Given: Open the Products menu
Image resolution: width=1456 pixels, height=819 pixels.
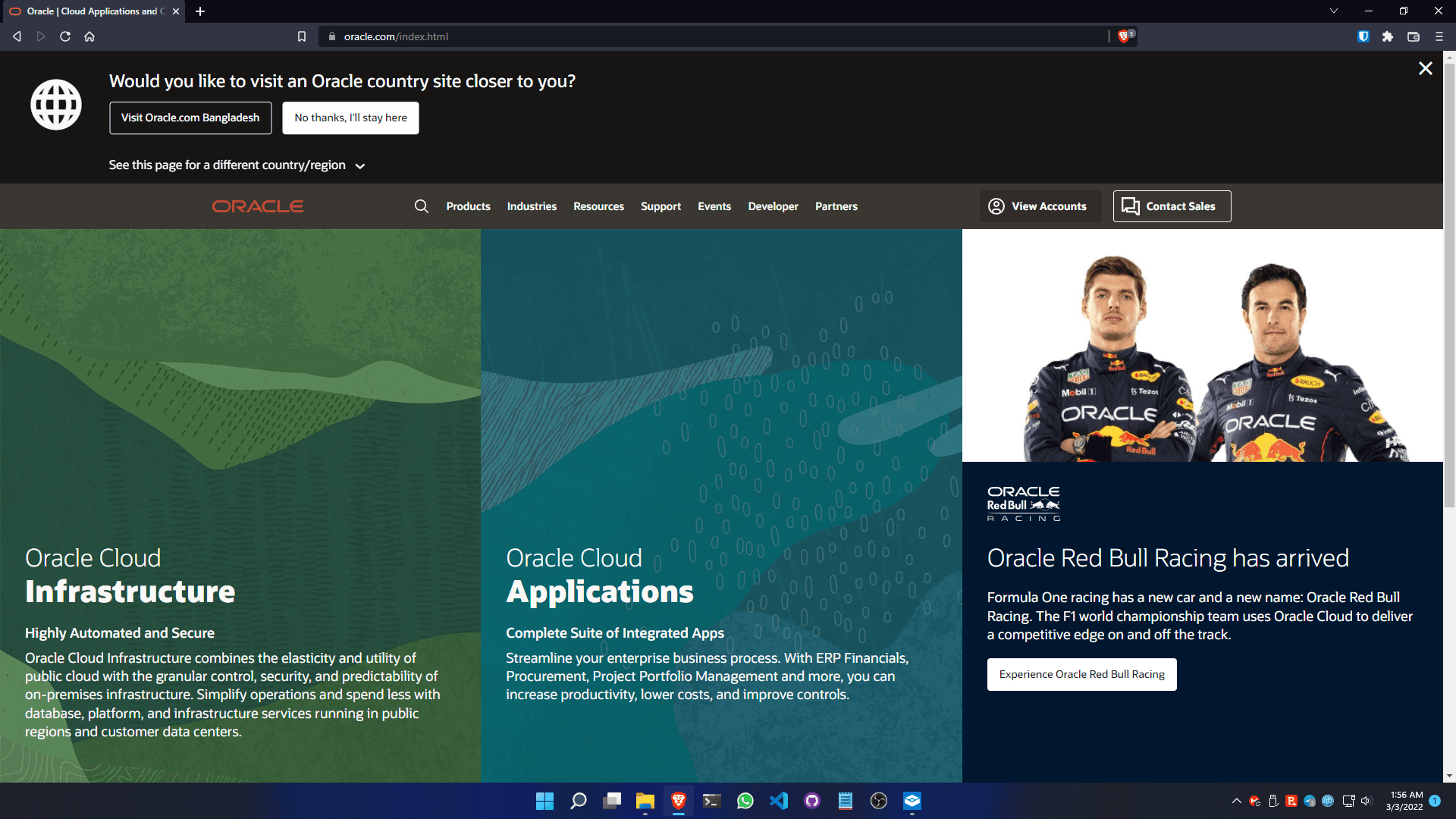Looking at the screenshot, I should 468,206.
